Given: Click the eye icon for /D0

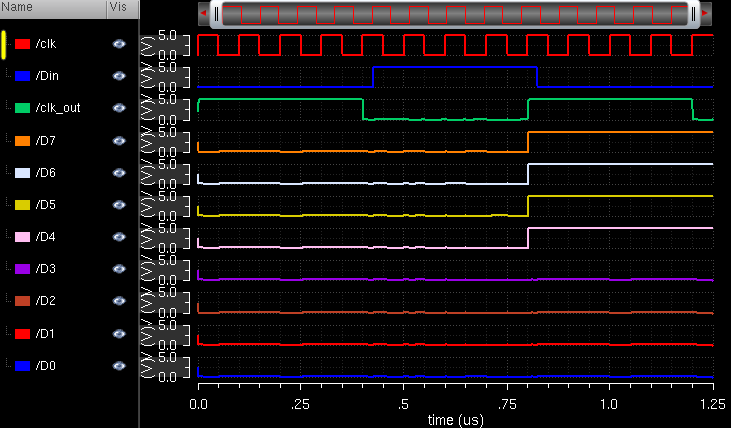Looking at the screenshot, I should 119,366.
